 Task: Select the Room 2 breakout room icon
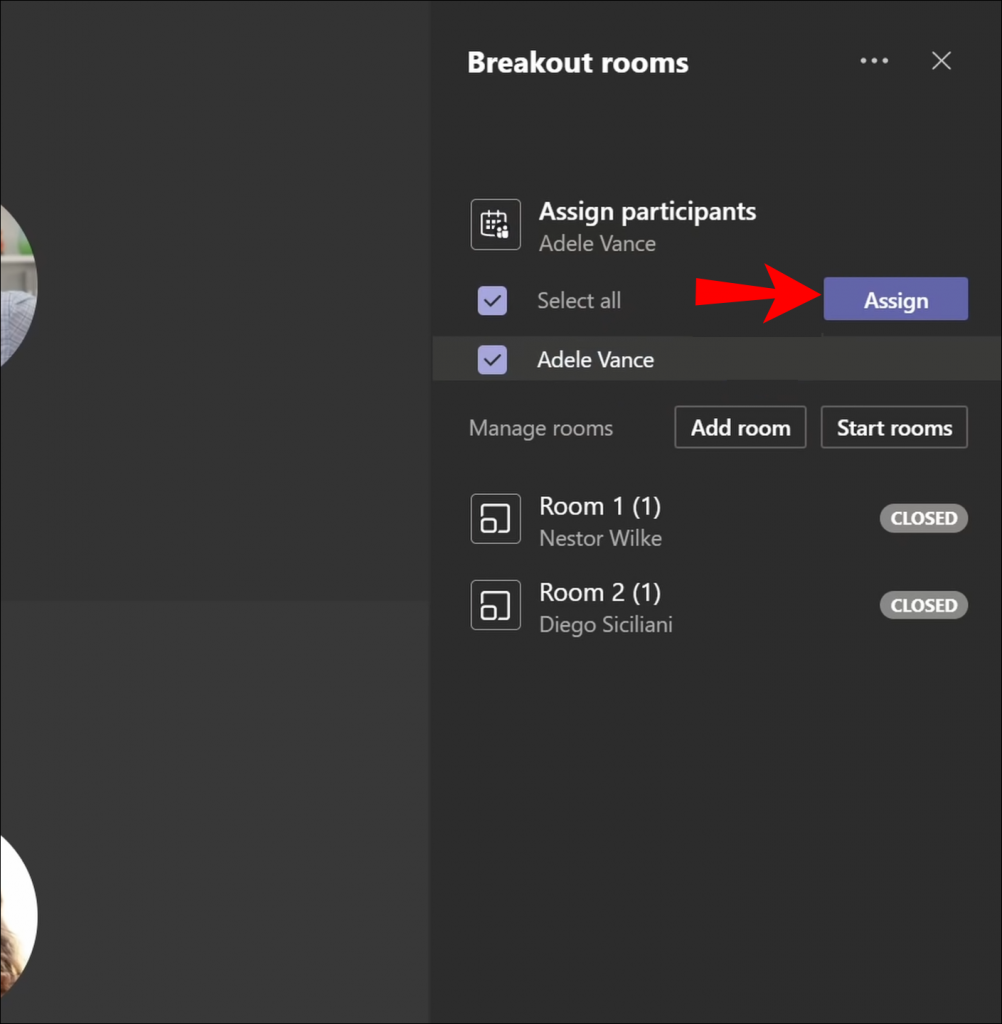495,605
